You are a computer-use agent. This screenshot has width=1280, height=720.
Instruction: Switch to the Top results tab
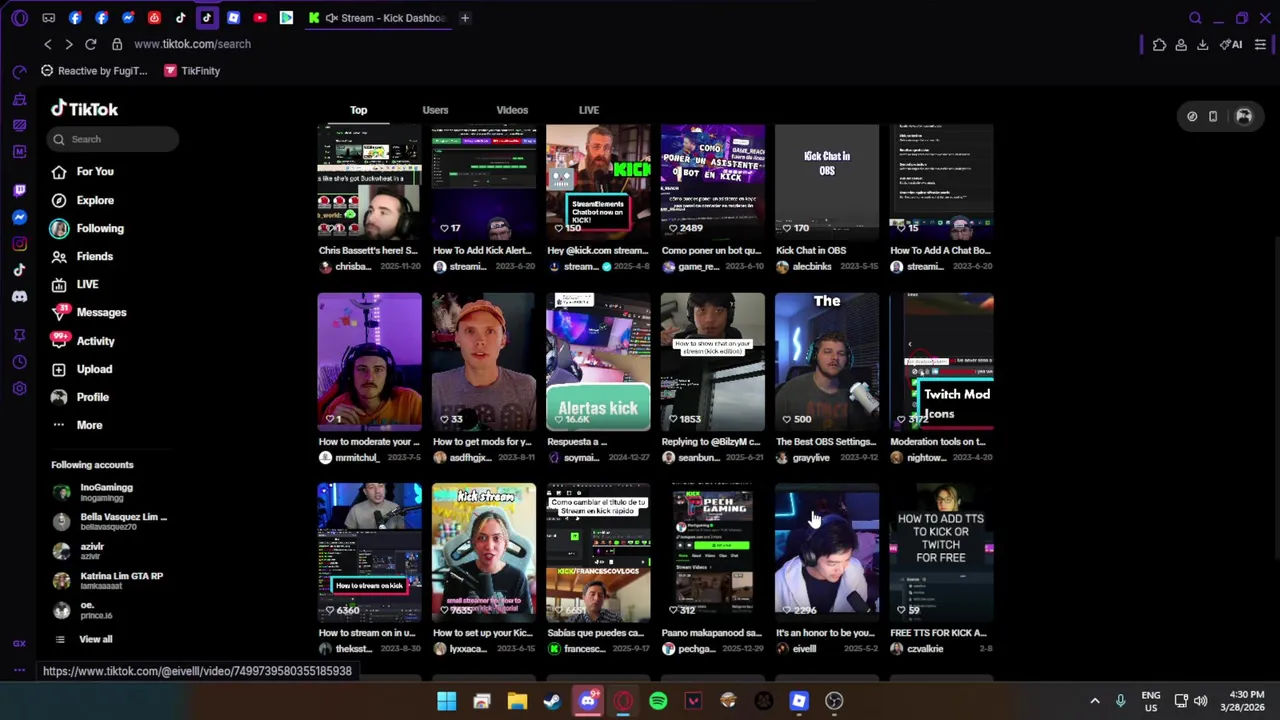coord(358,110)
